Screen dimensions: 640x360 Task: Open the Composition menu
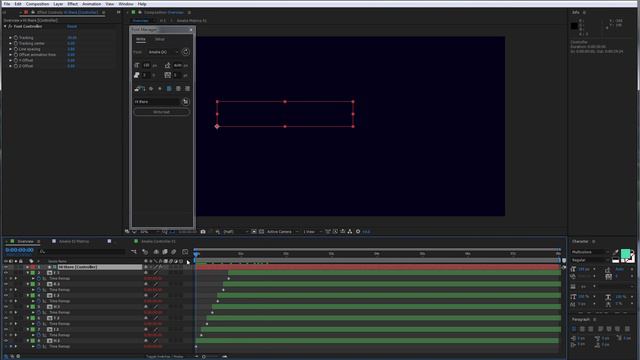[x=37, y=4]
